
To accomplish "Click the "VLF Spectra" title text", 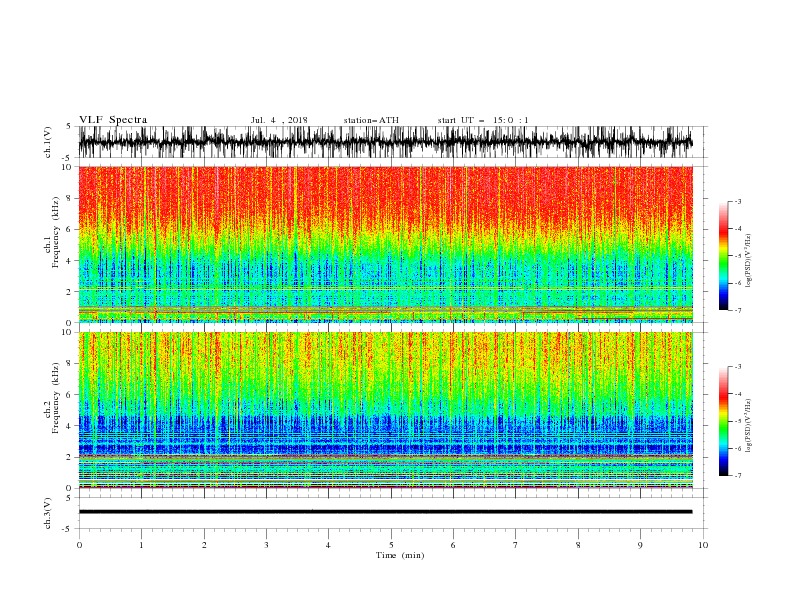I will 113,120.
